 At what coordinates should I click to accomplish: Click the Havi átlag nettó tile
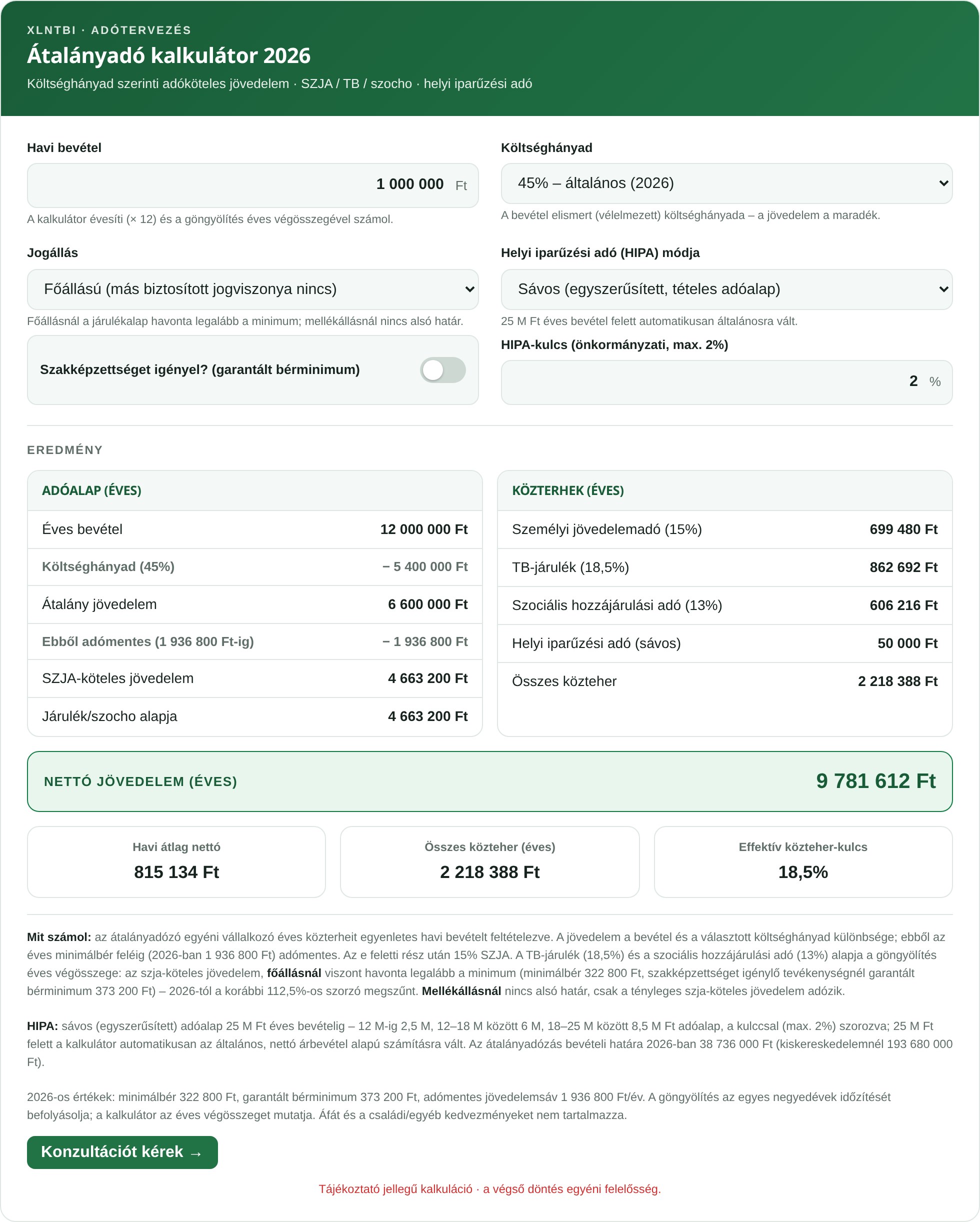176,861
